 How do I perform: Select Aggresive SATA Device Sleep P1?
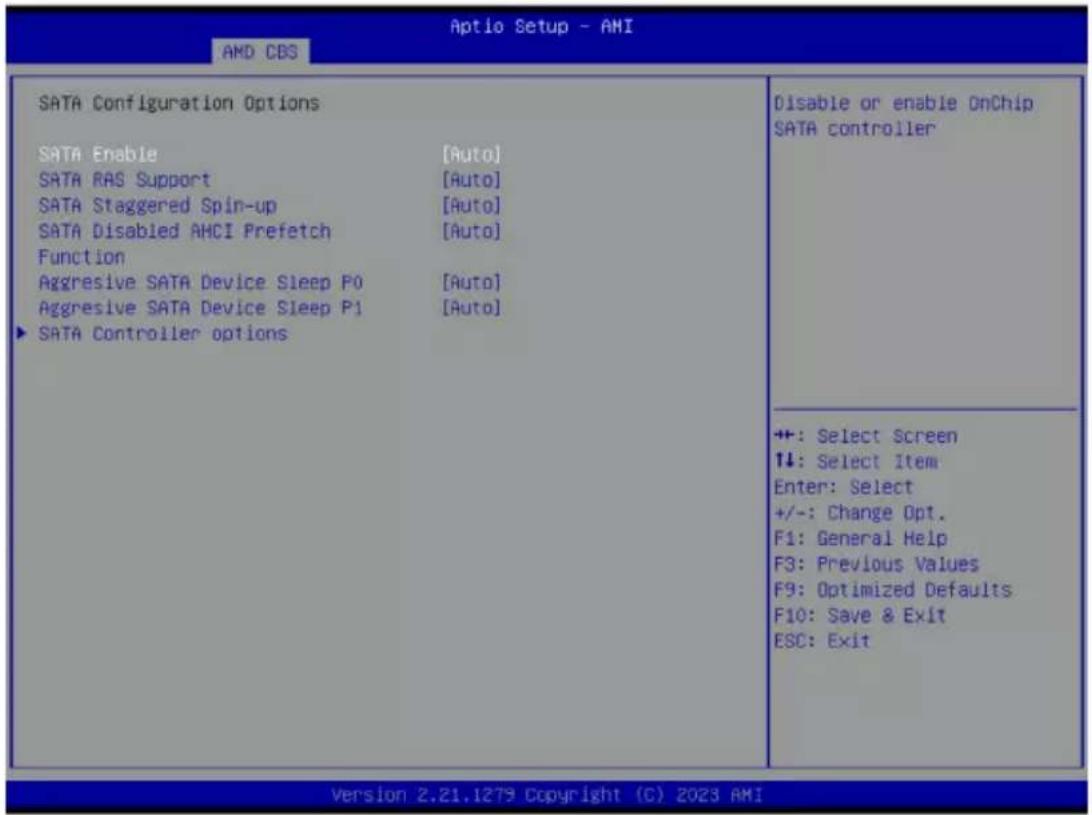click(x=201, y=308)
